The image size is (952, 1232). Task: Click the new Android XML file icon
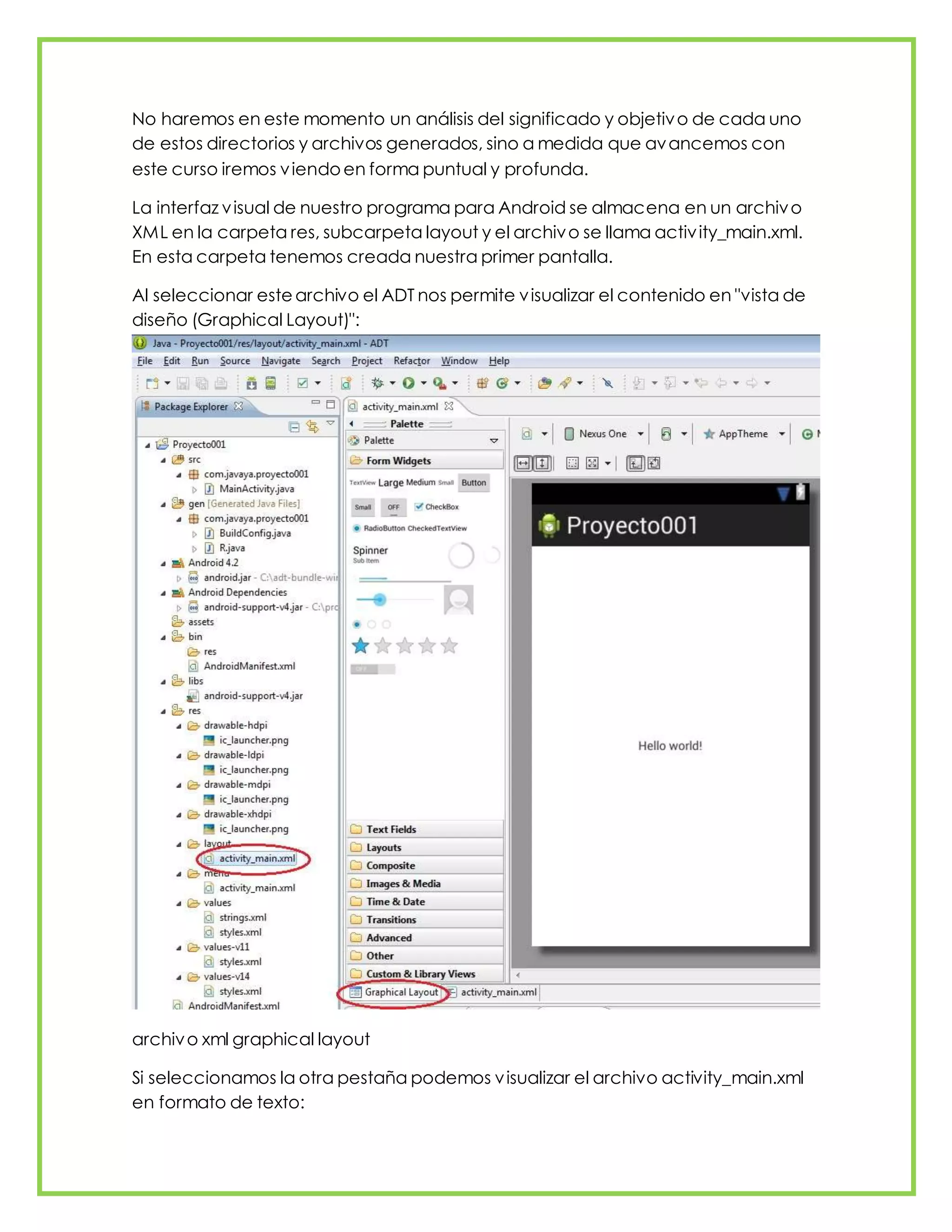pos(346,384)
